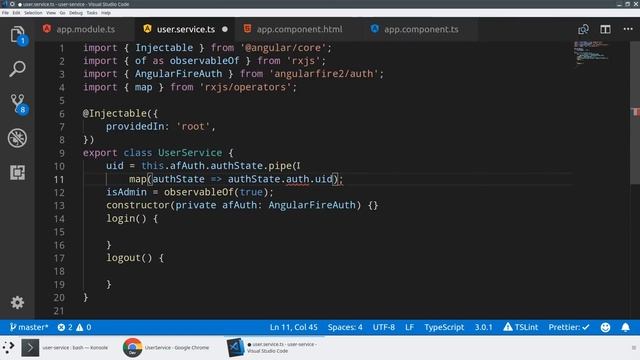Open the Help menu
This screenshot has width=640, height=360.
[106, 13]
